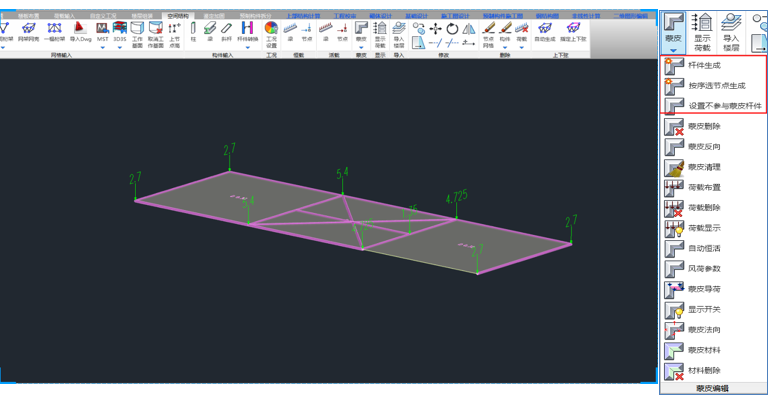This screenshot has width=773, height=410.
Task: Click the 构件 delete eraser icon
Action: 505,29
